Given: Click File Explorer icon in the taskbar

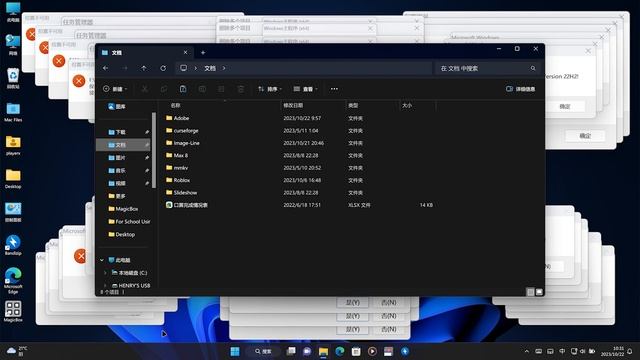Looking at the screenshot, I should (323, 351).
